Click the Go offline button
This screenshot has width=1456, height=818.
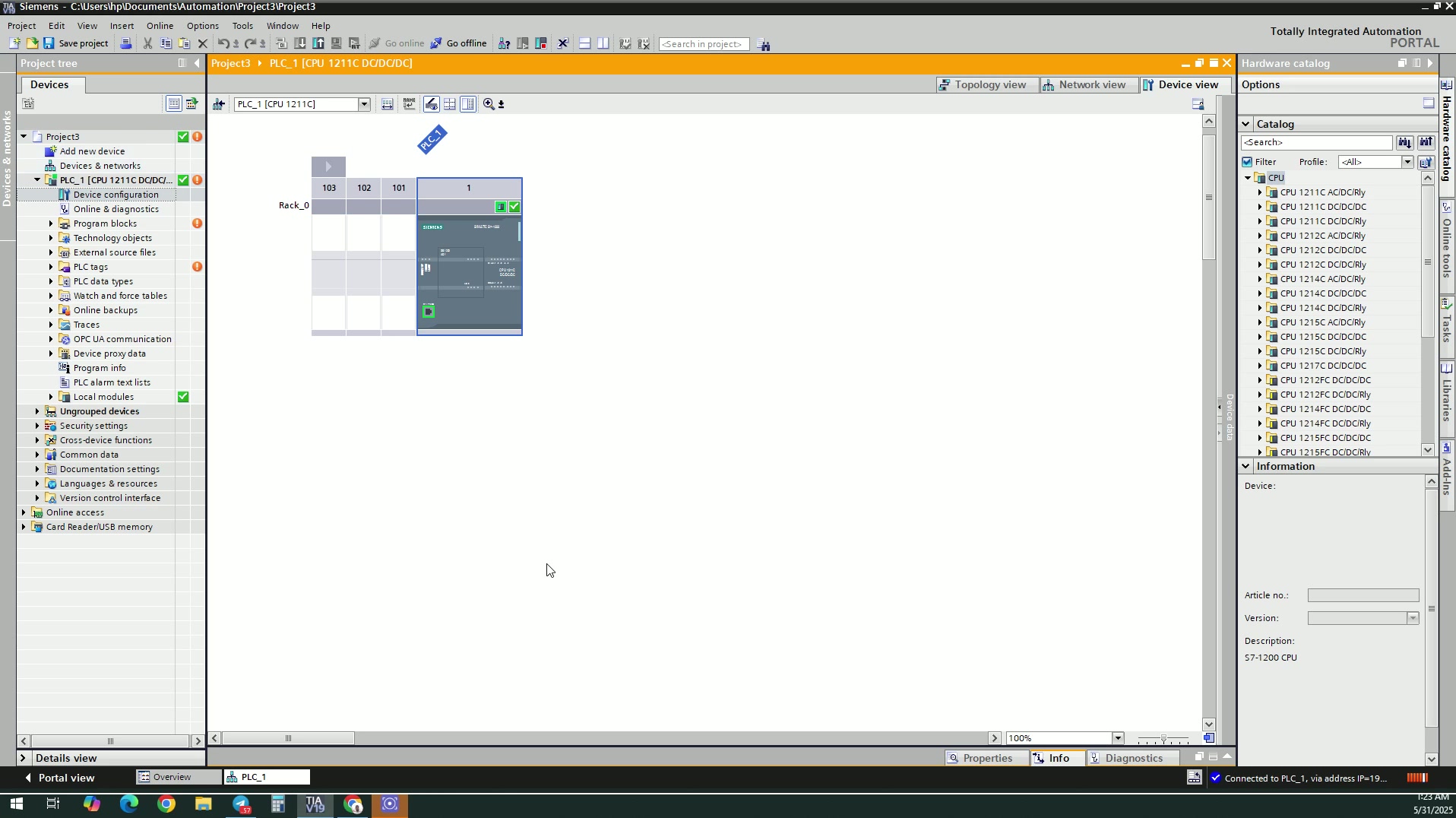point(459,43)
